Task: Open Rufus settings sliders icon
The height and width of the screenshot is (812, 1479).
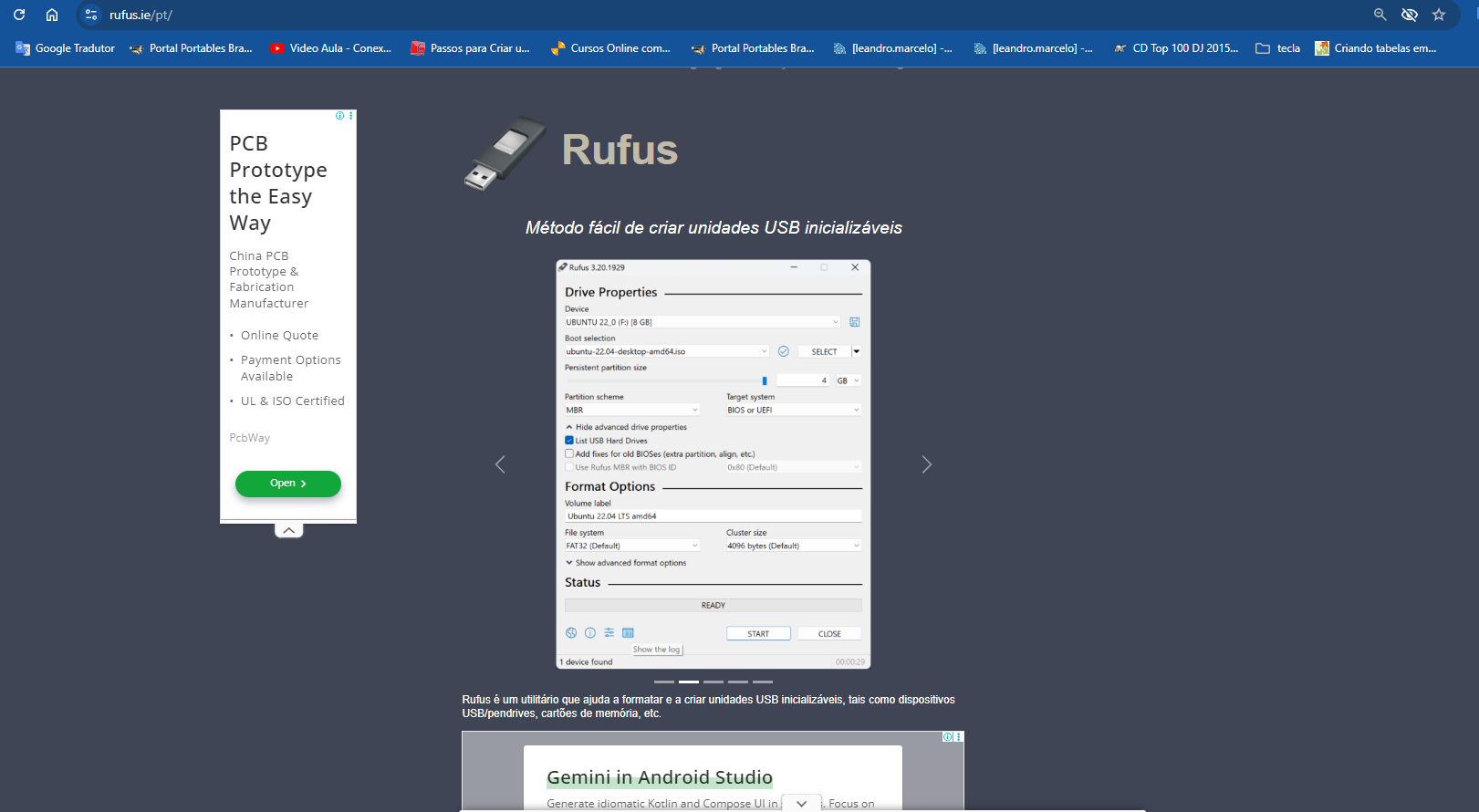Action: (609, 633)
